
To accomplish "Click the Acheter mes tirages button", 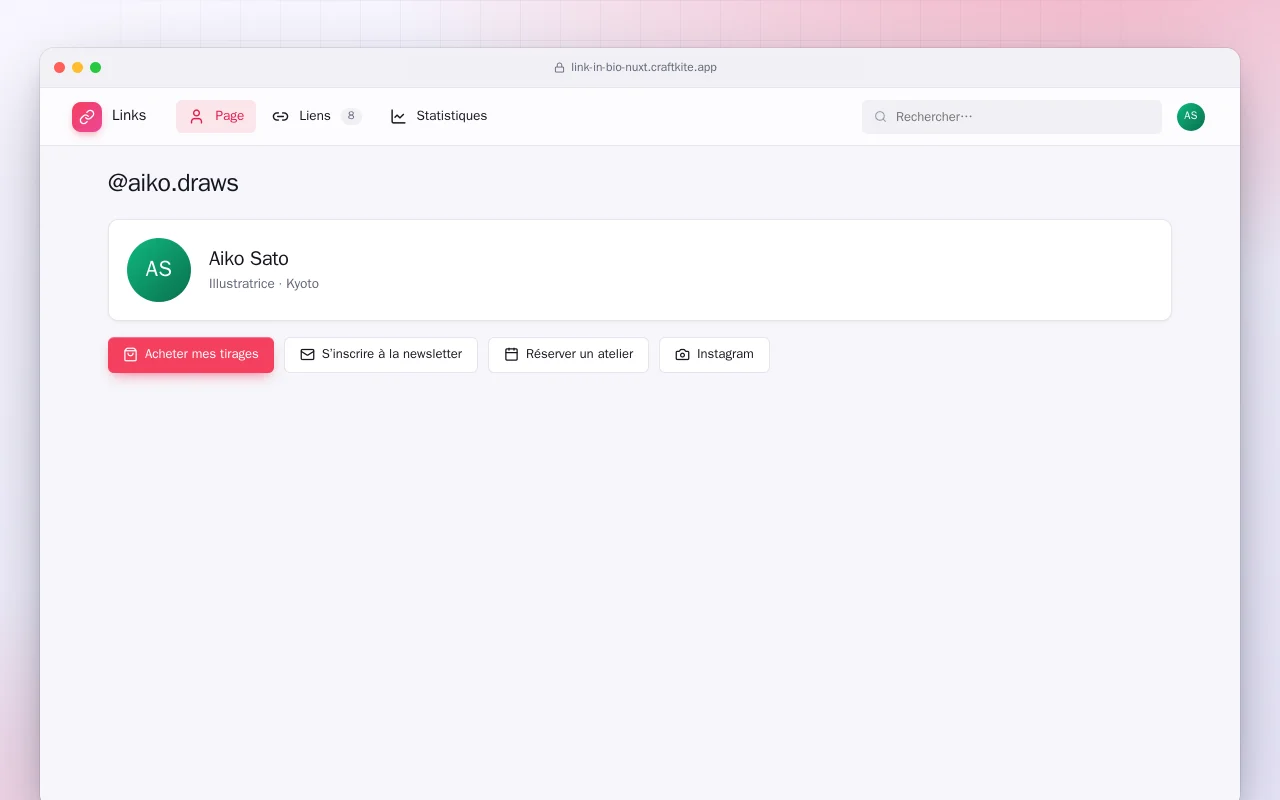I will (x=191, y=355).
